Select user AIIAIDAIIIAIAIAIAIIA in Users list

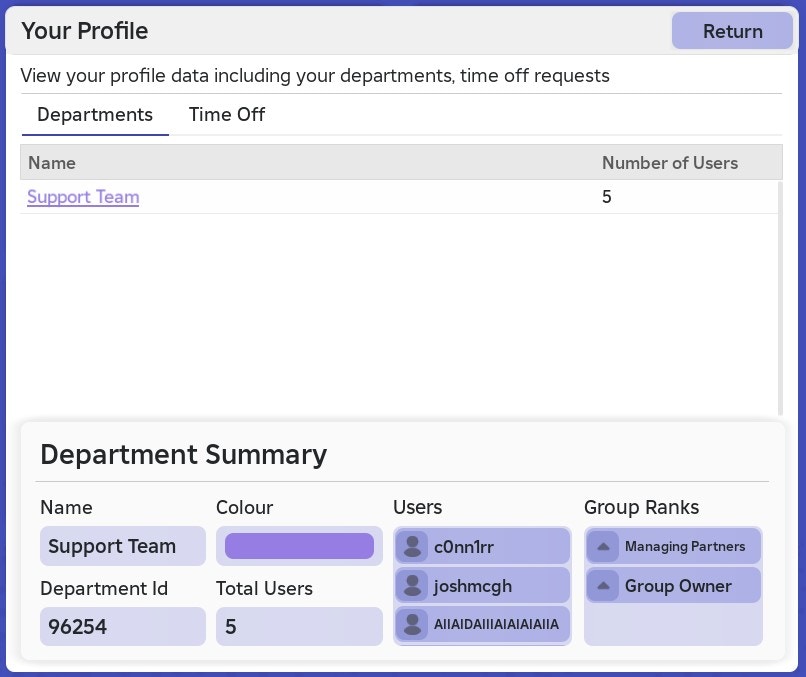(x=482, y=625)
